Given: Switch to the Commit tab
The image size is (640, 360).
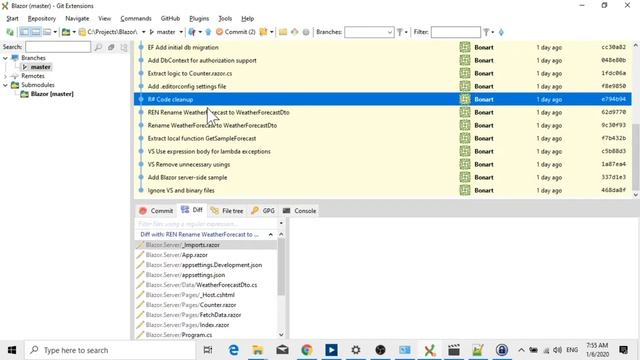Looking at the screenshot, I should pos(156,211).
